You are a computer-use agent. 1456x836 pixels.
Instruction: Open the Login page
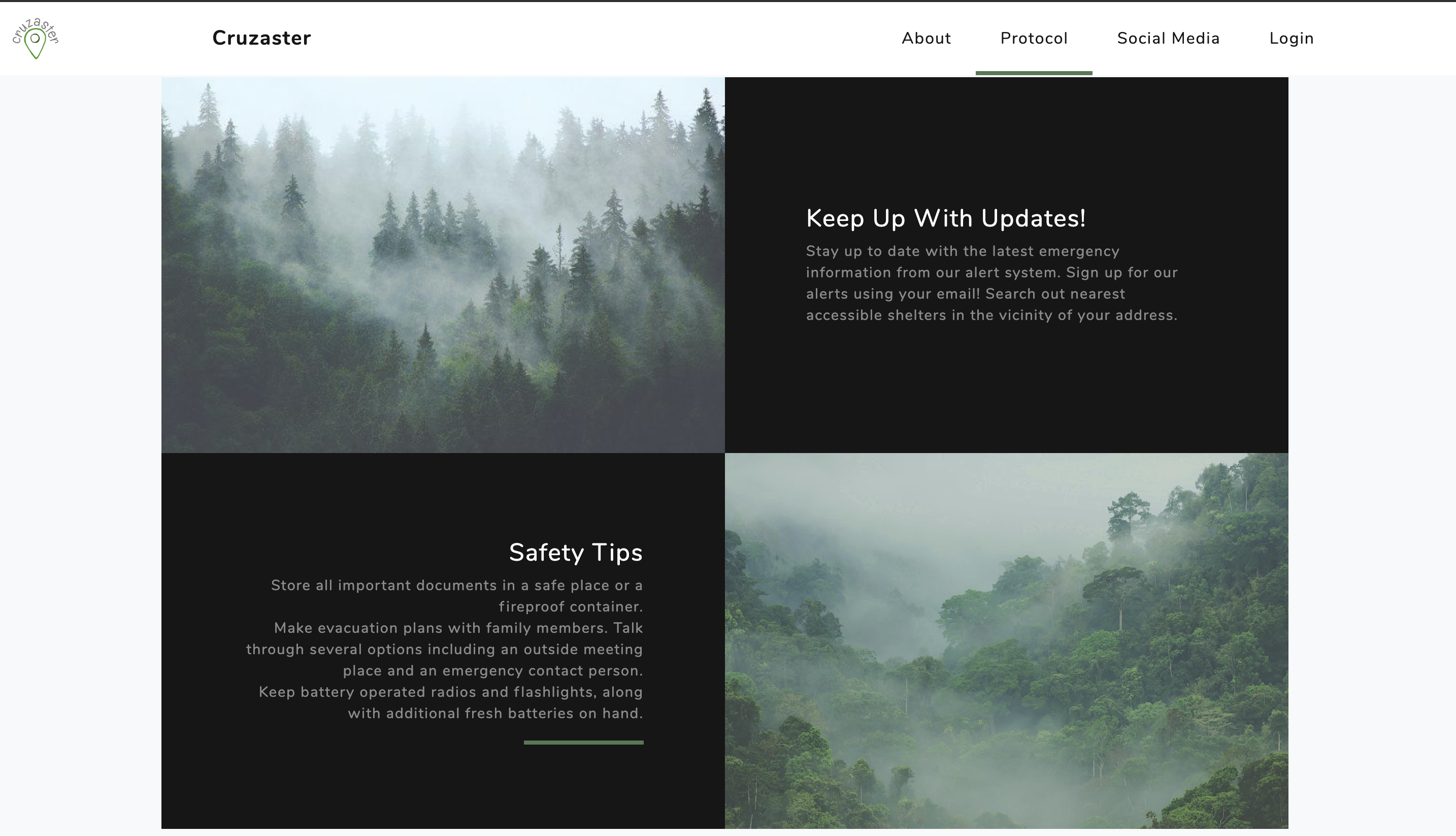(1292, 38)
